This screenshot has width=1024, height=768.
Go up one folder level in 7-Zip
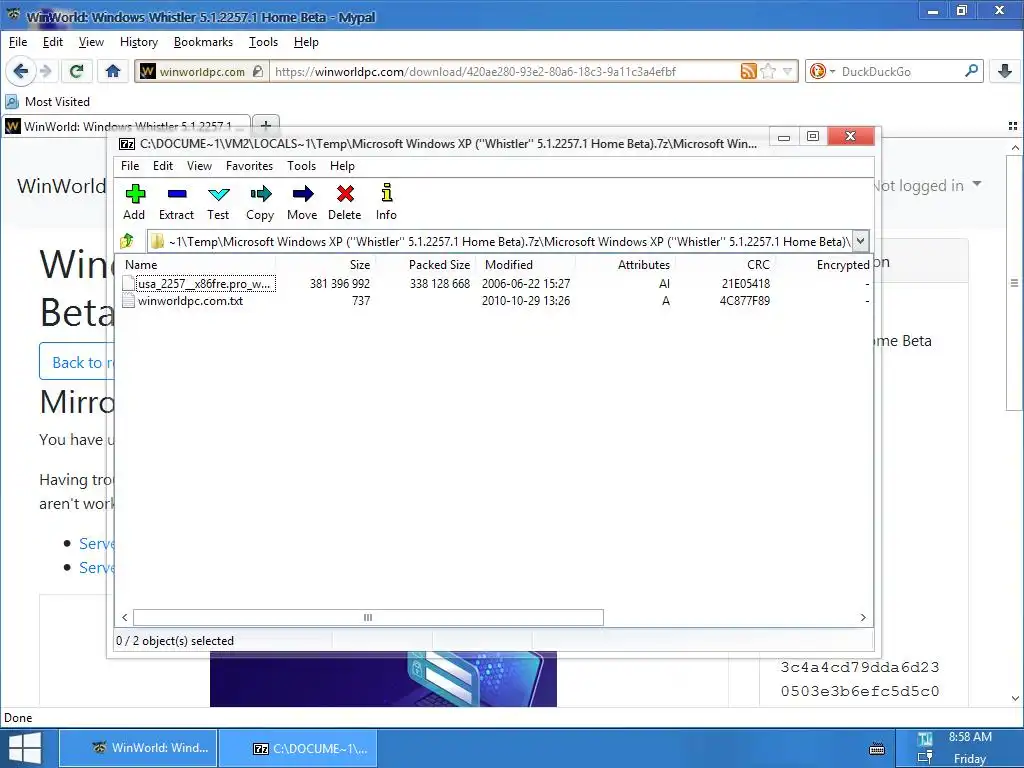pyautogui.click(x=127, y=241)
